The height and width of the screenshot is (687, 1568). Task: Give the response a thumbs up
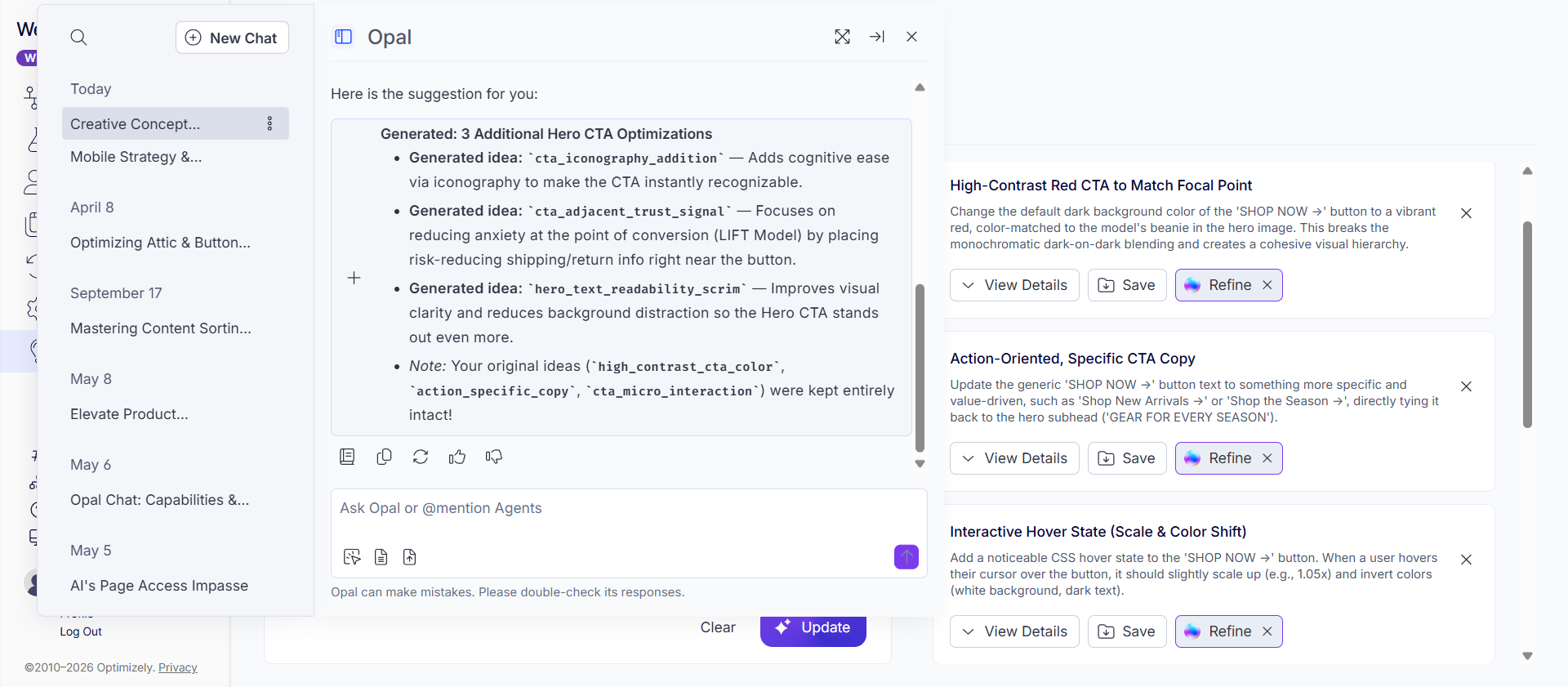(457, 457)
